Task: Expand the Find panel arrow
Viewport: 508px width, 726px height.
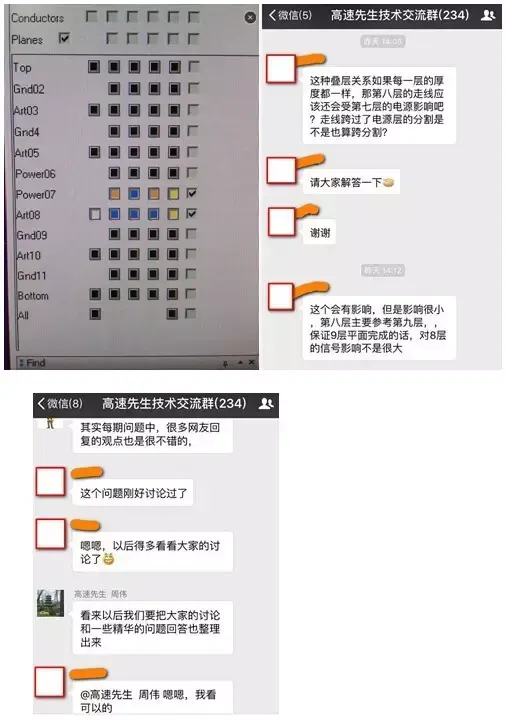Action: tap(240, 363)
